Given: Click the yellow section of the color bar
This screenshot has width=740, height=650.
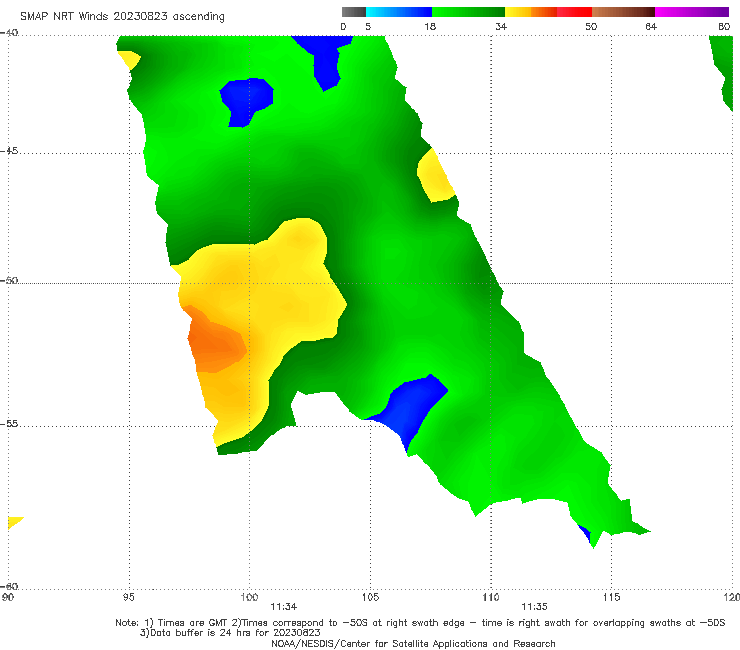Looking at the screenshot, I should coord(518,12).
